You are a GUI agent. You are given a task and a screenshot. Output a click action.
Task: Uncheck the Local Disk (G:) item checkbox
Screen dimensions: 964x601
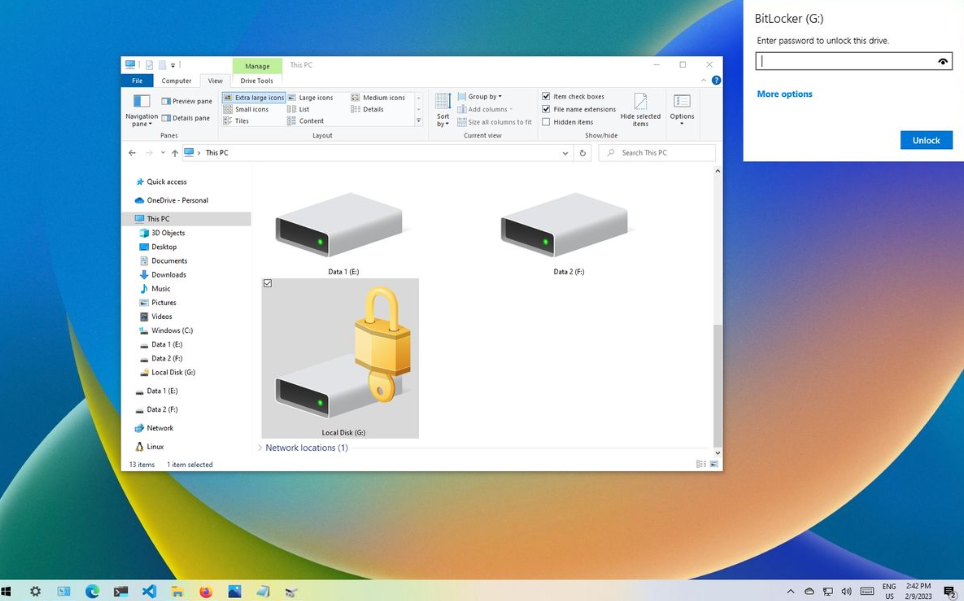pyautogui.click(x=266, y=284)
